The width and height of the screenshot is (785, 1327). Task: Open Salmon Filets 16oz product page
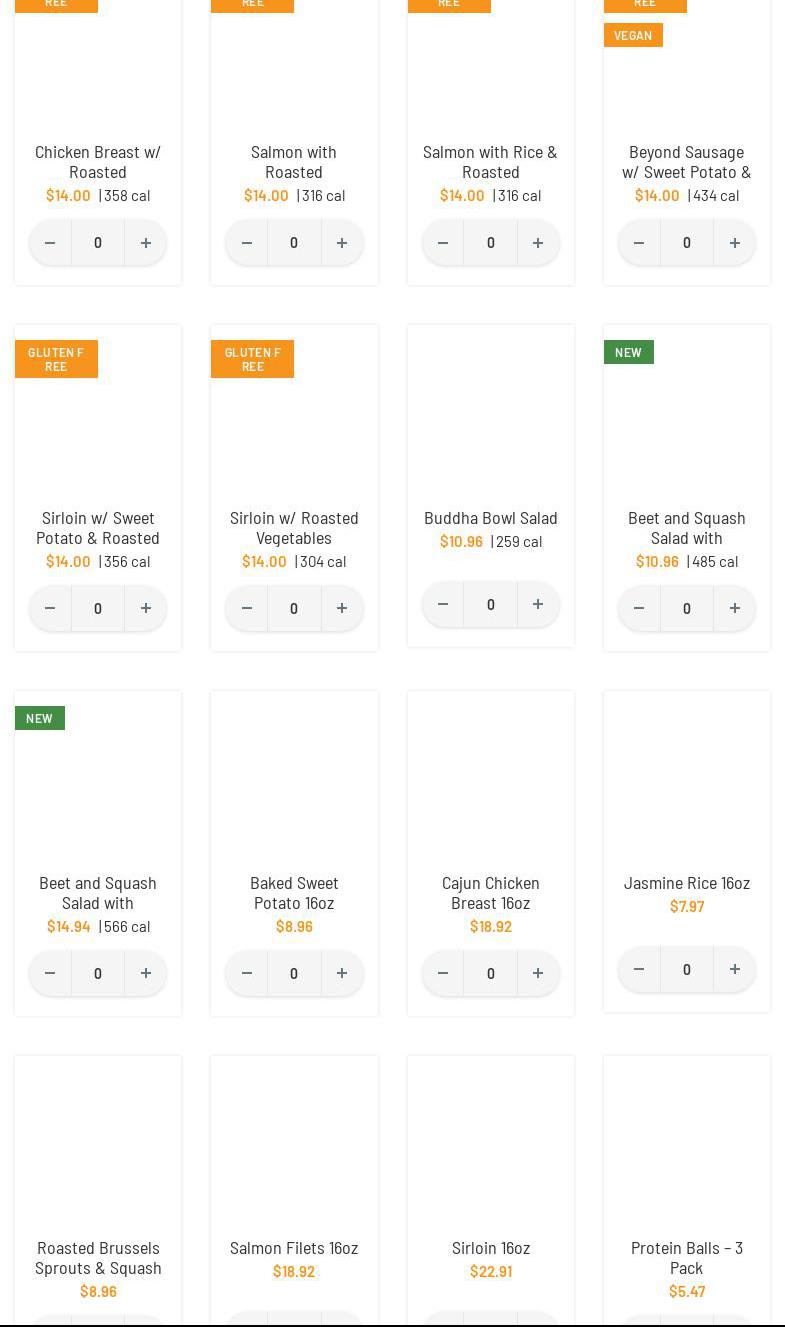click(x=294, y=1248)
